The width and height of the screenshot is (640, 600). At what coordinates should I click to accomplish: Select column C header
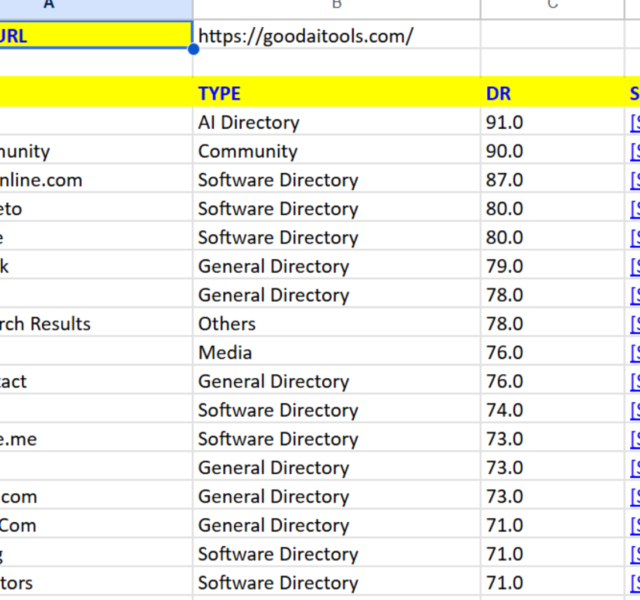(x=553, y=8)
